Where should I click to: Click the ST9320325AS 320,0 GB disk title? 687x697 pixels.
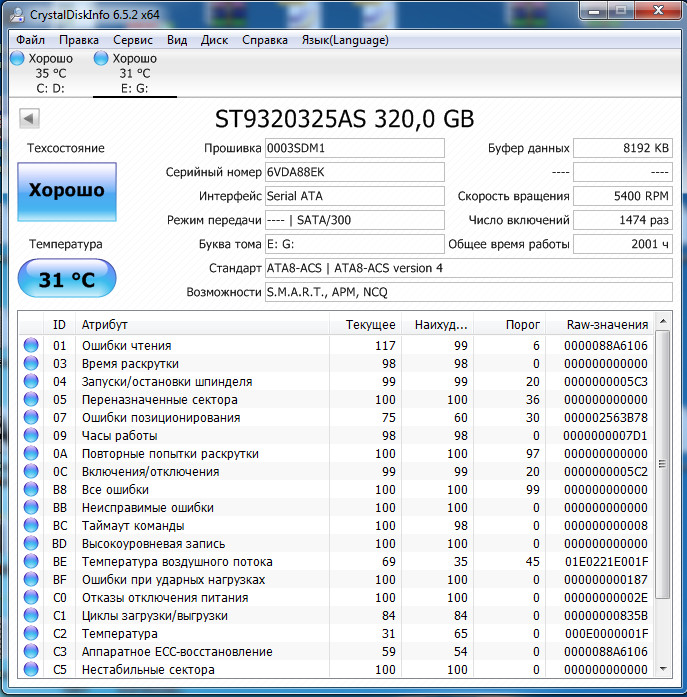[x=344, y=119]
